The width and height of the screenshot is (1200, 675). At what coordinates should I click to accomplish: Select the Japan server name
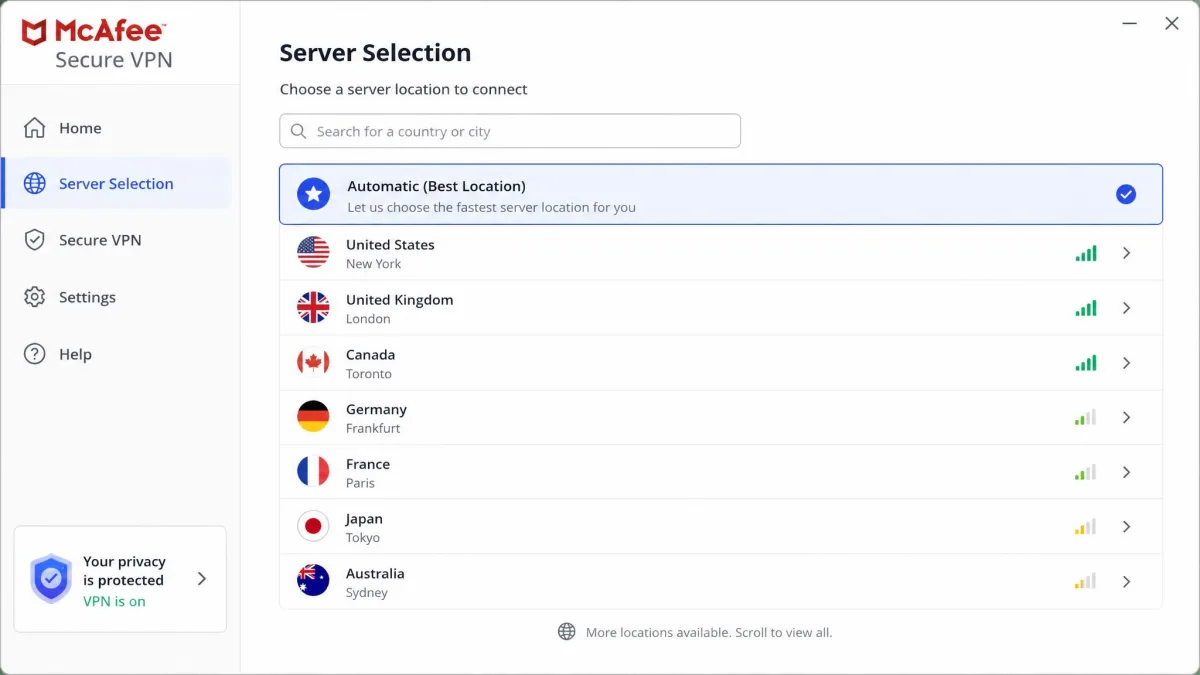pyautogui.click(x=364, y=519)
